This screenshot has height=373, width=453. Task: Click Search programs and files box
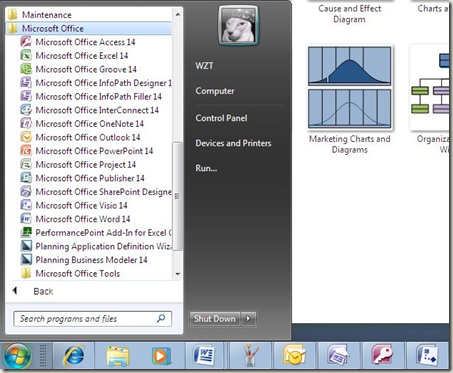(x=93, y=319)
